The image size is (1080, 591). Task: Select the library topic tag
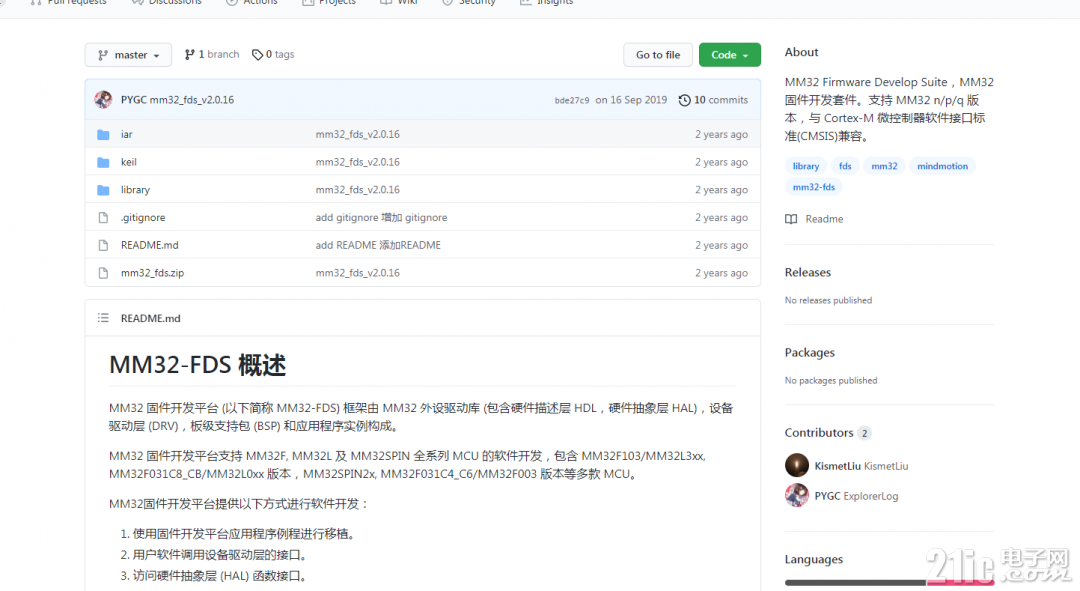[x=805, y=166]
